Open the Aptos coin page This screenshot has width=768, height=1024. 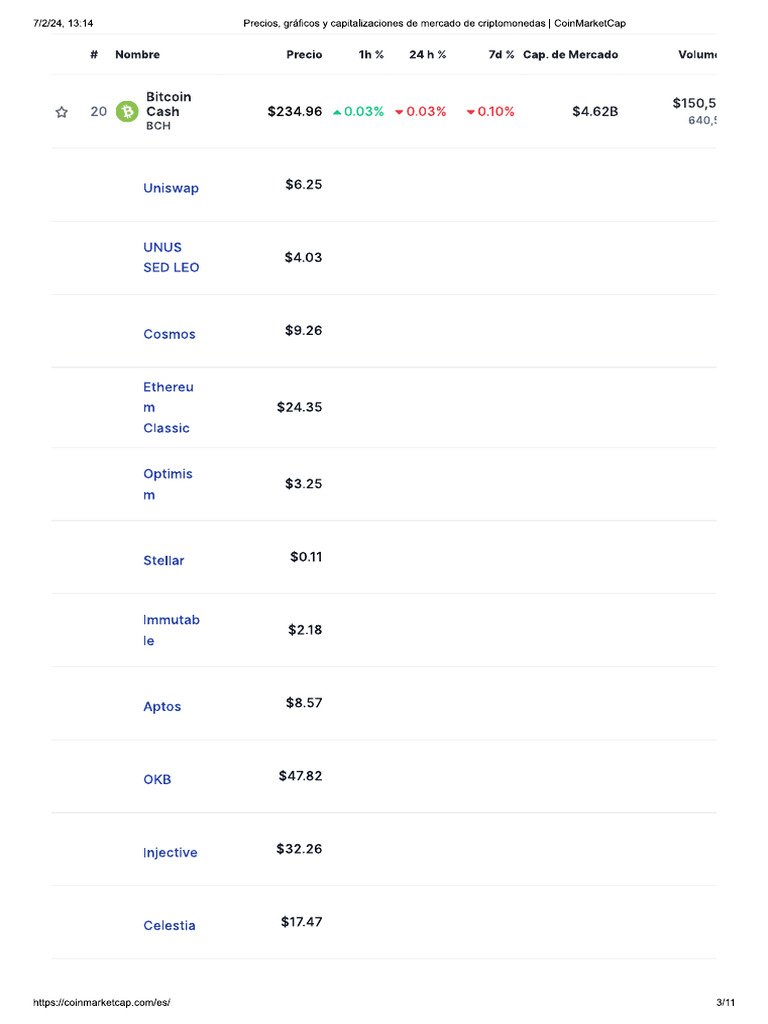[x=162, y=707]
